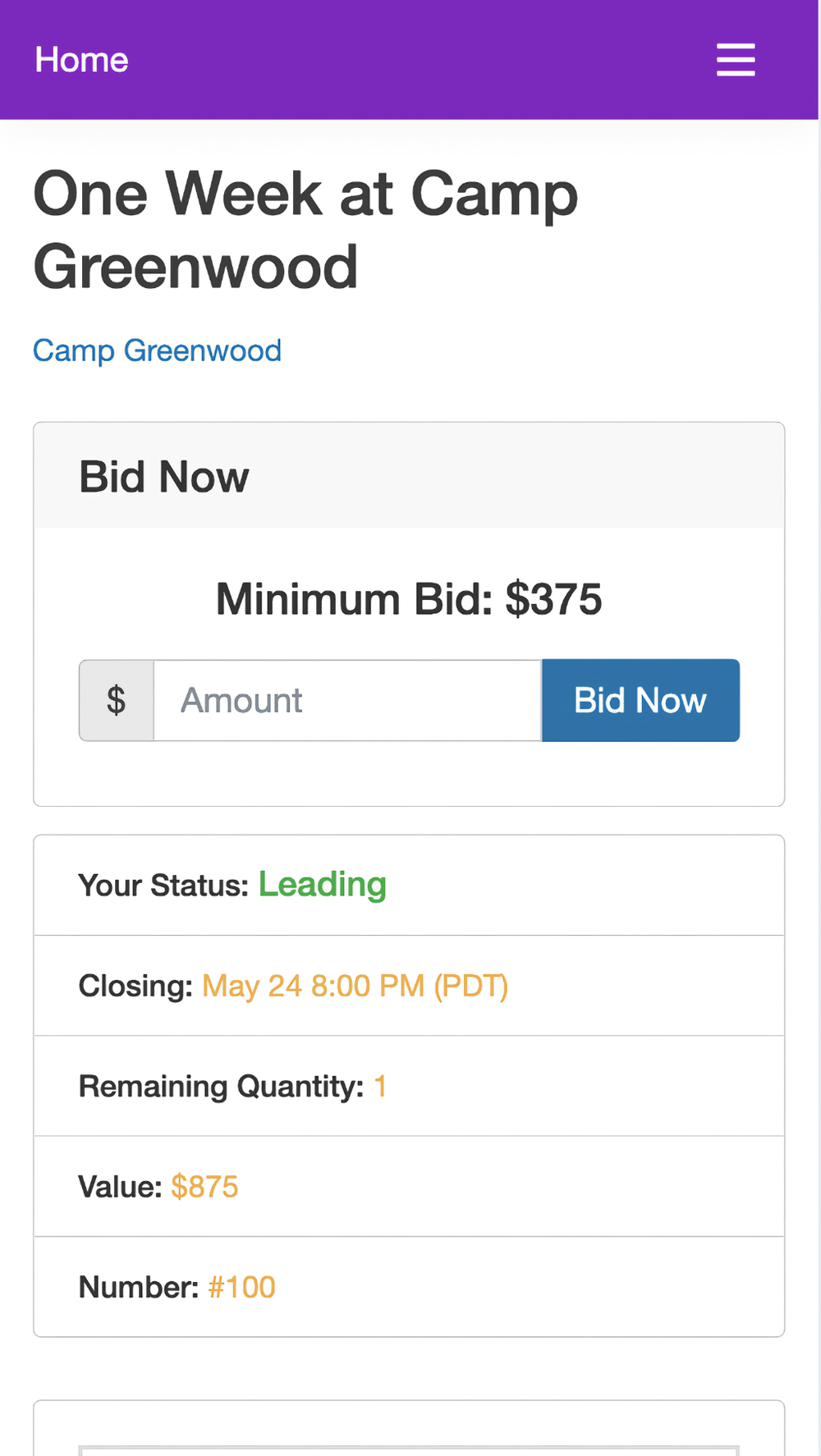Image resolution: width=821 pixels, height=1456 pixels.
Task: Click the Home link in navbar
Action: point(81,60)
